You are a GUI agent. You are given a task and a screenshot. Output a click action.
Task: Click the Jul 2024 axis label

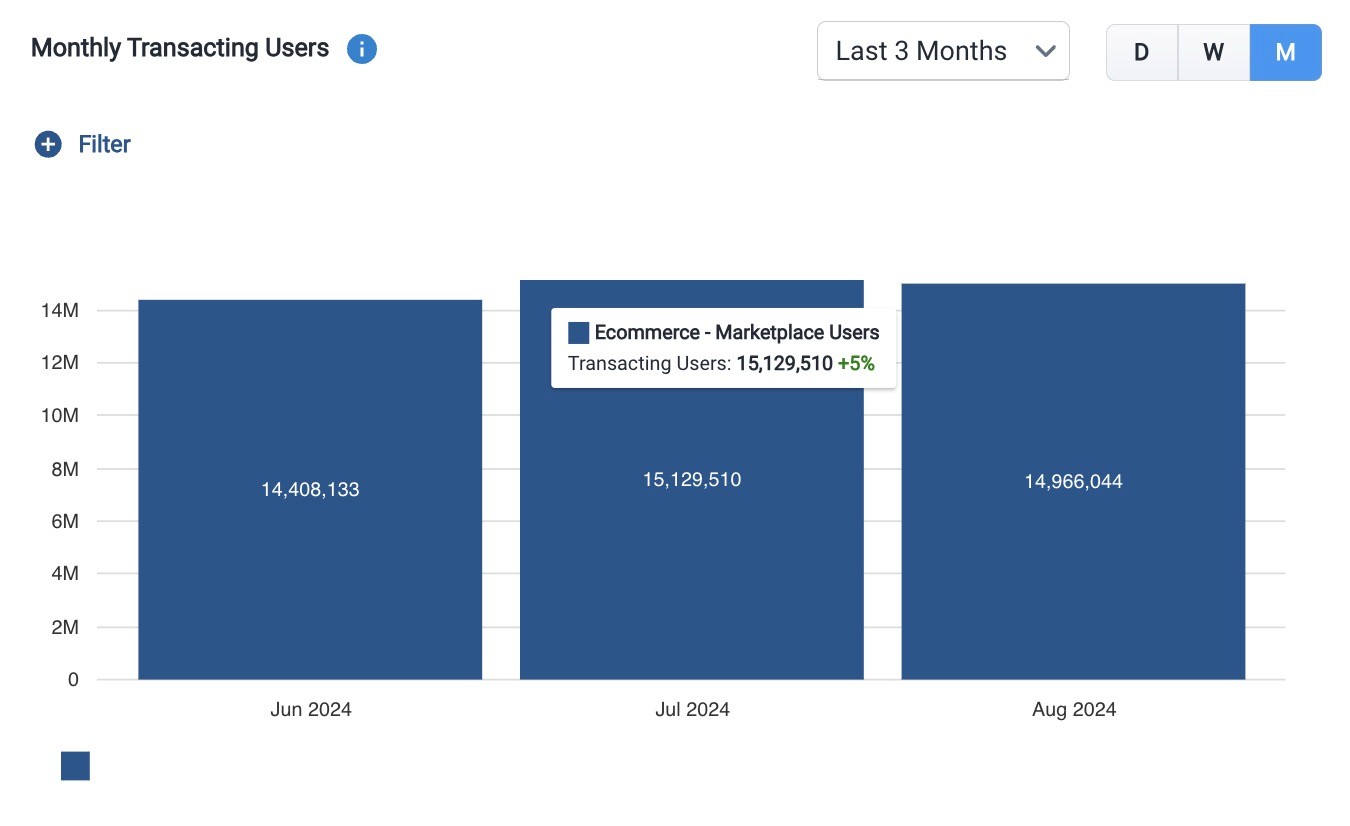coord(692,710)
